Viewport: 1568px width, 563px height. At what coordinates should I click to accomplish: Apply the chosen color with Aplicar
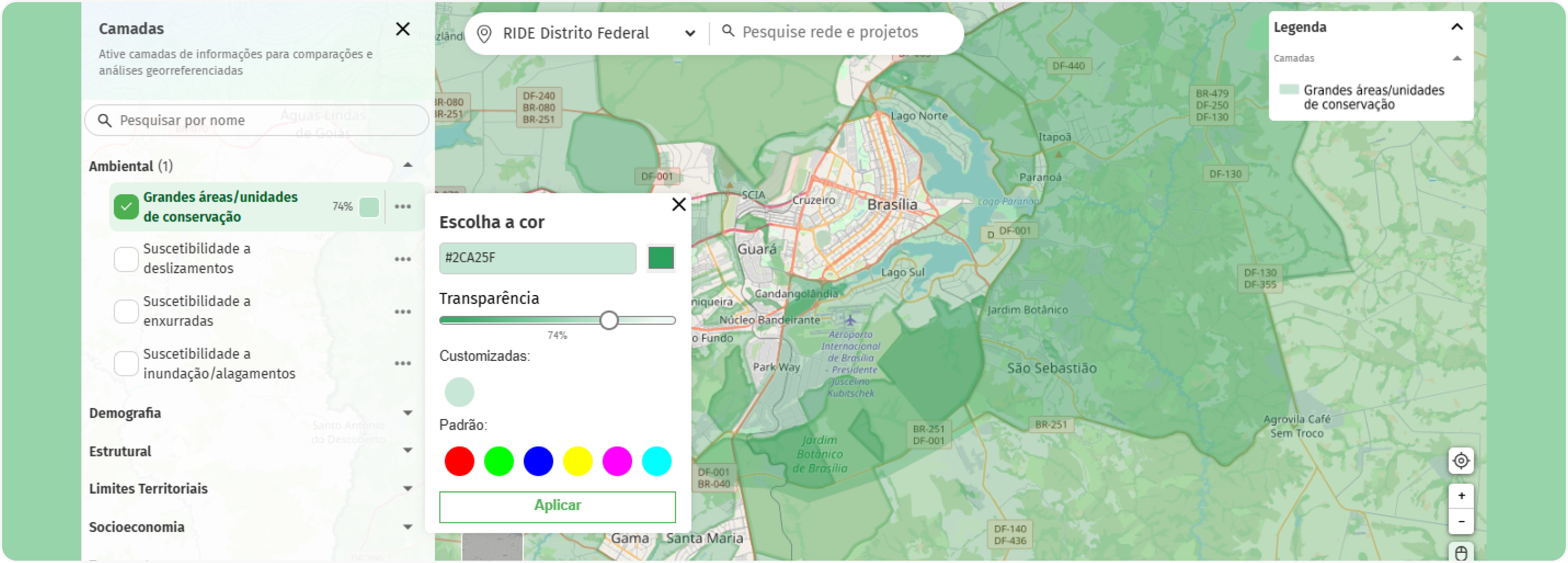pyautogui.click(x=557, y=506)
